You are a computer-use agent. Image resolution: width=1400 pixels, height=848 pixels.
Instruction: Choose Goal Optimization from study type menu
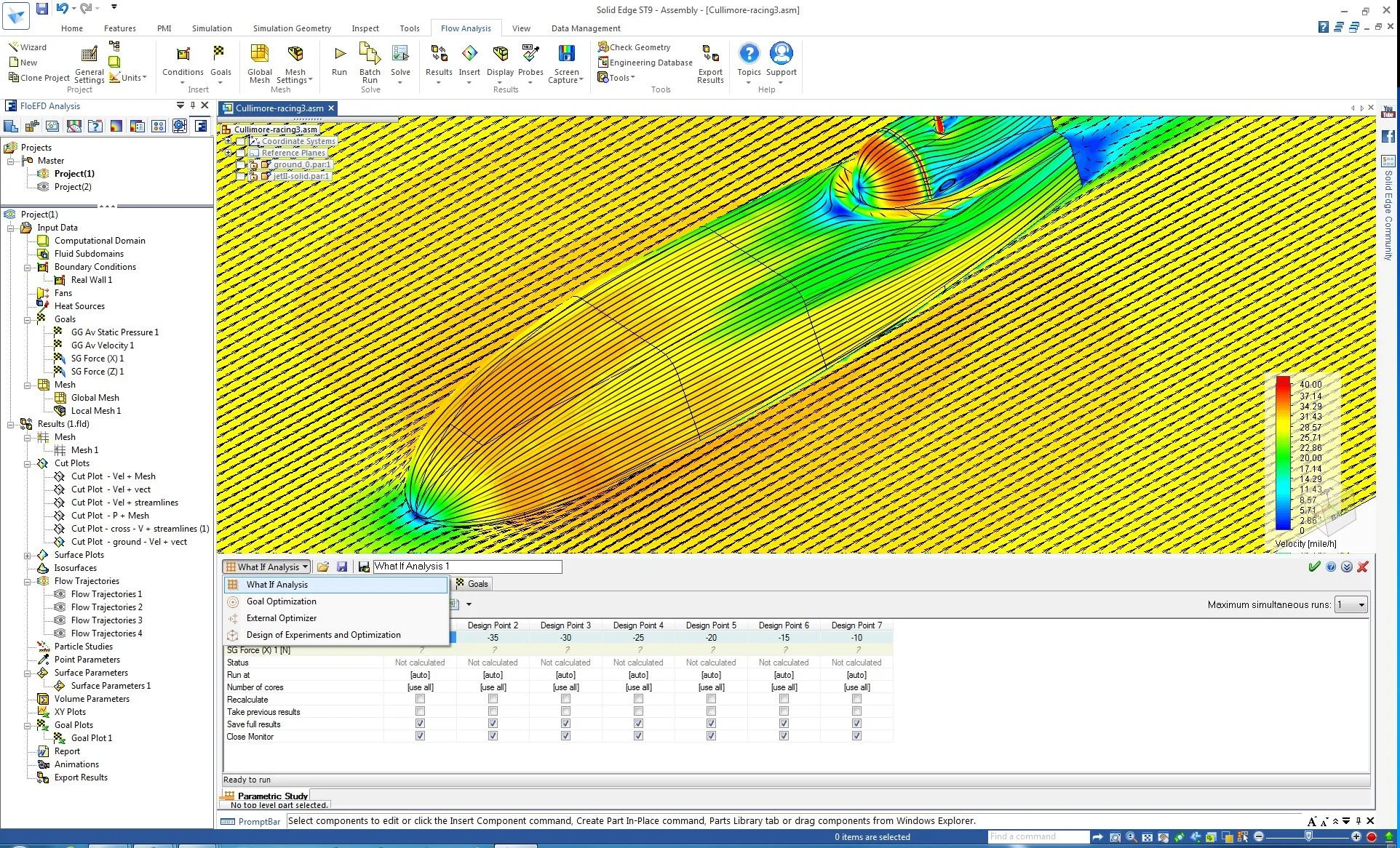coord(281,601)
